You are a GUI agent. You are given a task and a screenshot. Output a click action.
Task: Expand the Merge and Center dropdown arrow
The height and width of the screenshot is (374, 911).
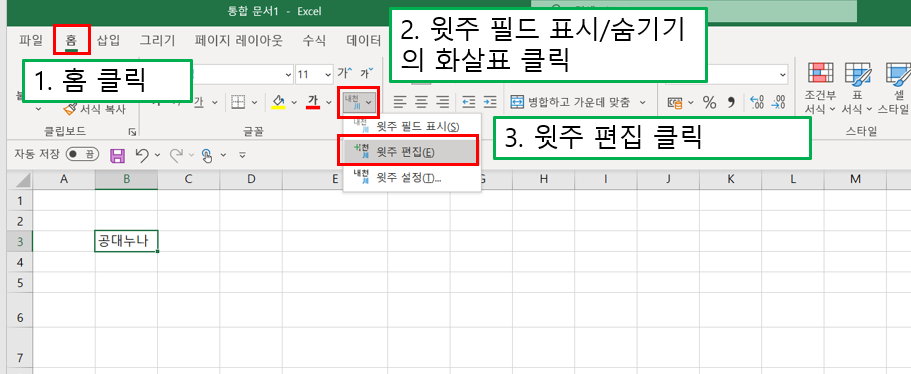[643, 103]
